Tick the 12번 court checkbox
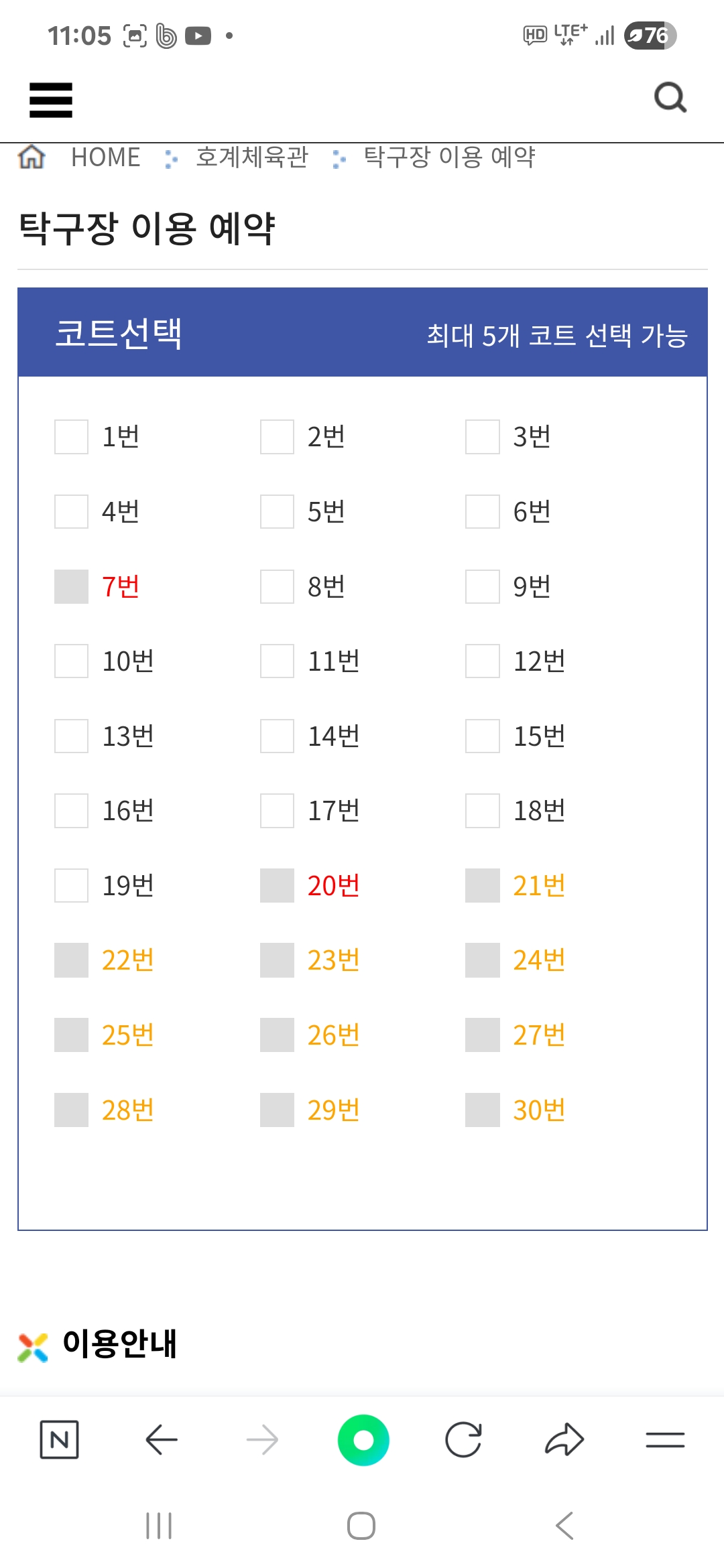The image size is (724, 1568). 483,661
